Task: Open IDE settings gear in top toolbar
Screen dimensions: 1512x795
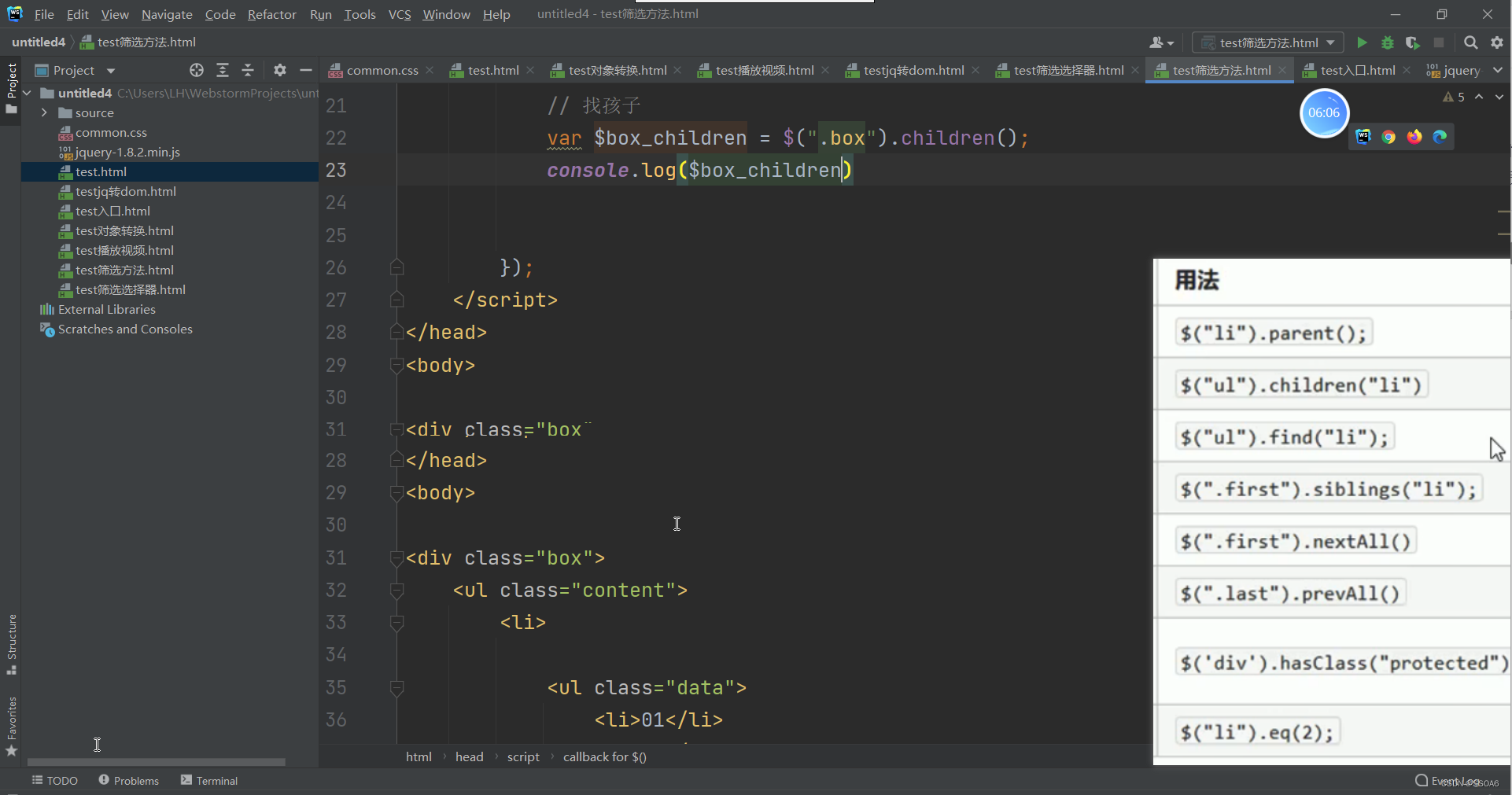Action: pos(1497,42)
